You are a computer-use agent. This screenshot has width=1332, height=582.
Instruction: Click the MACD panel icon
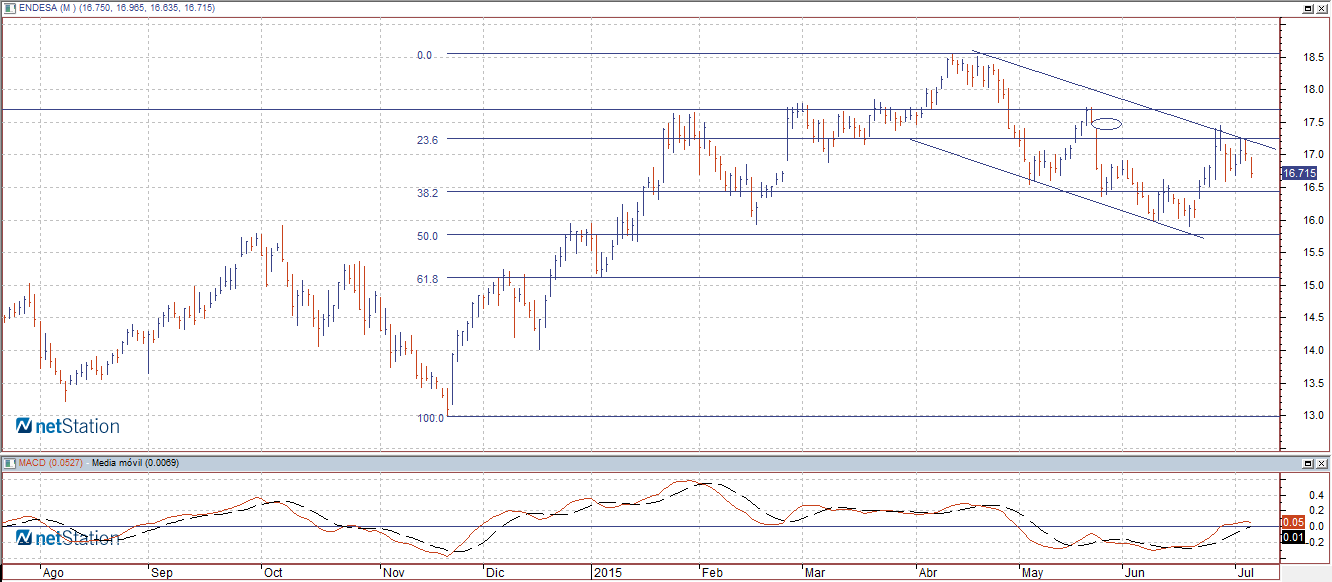[8, 464]
